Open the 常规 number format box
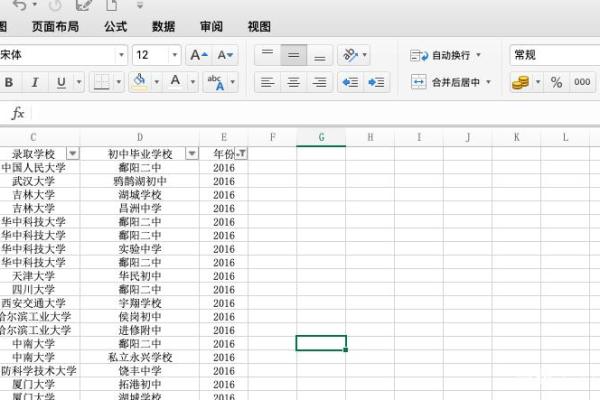Screen dimensions: 600x400 pos(555,55)
